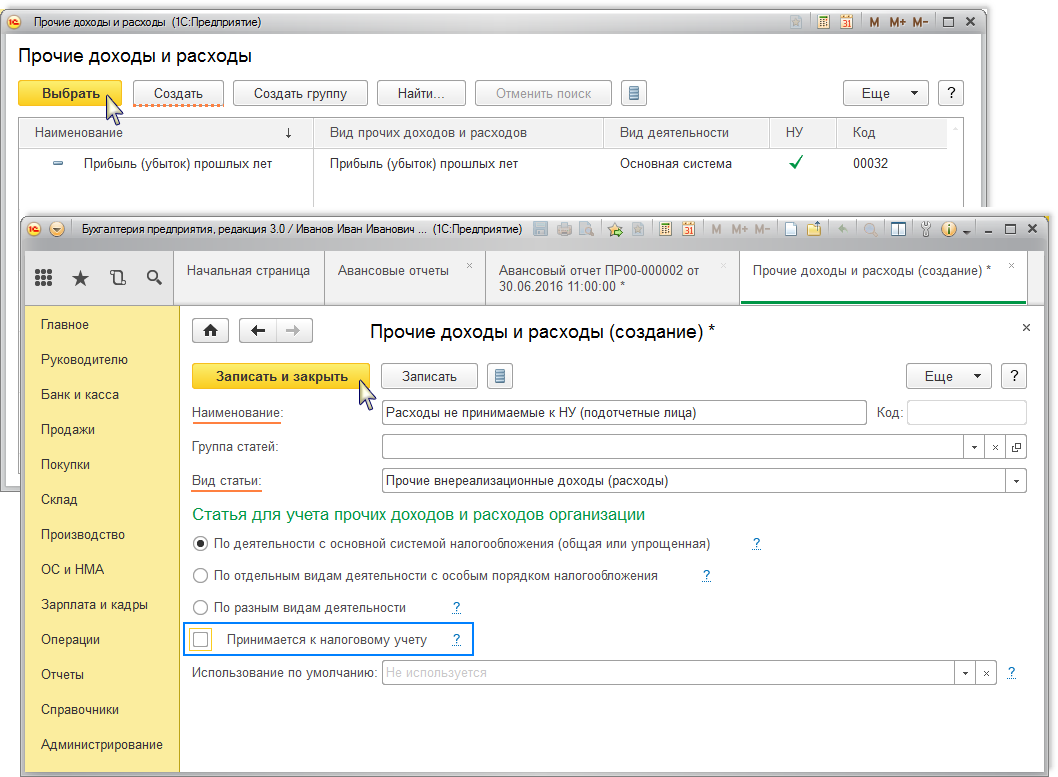Screen dimensions: 1058x777
Task: Click the orange information icon
Action: (x=949, y=229)
